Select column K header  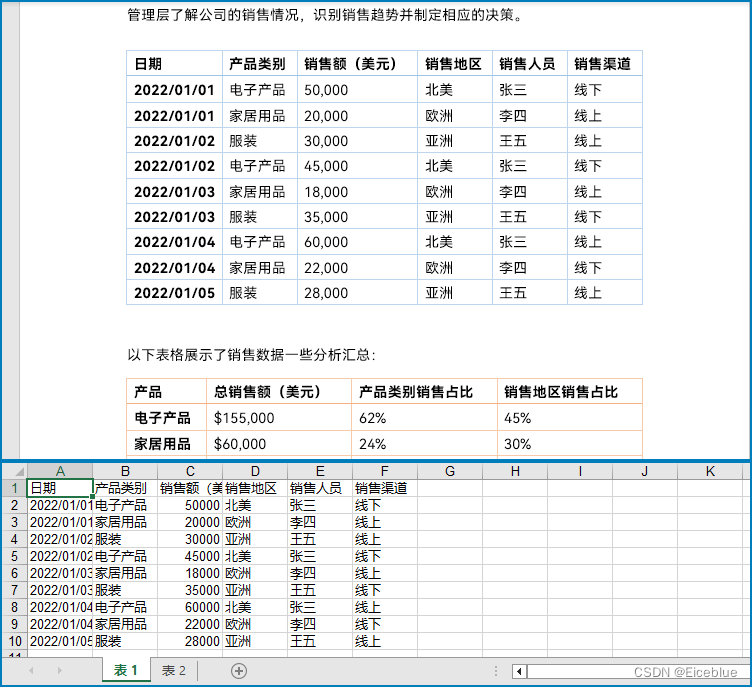point(710,472)
